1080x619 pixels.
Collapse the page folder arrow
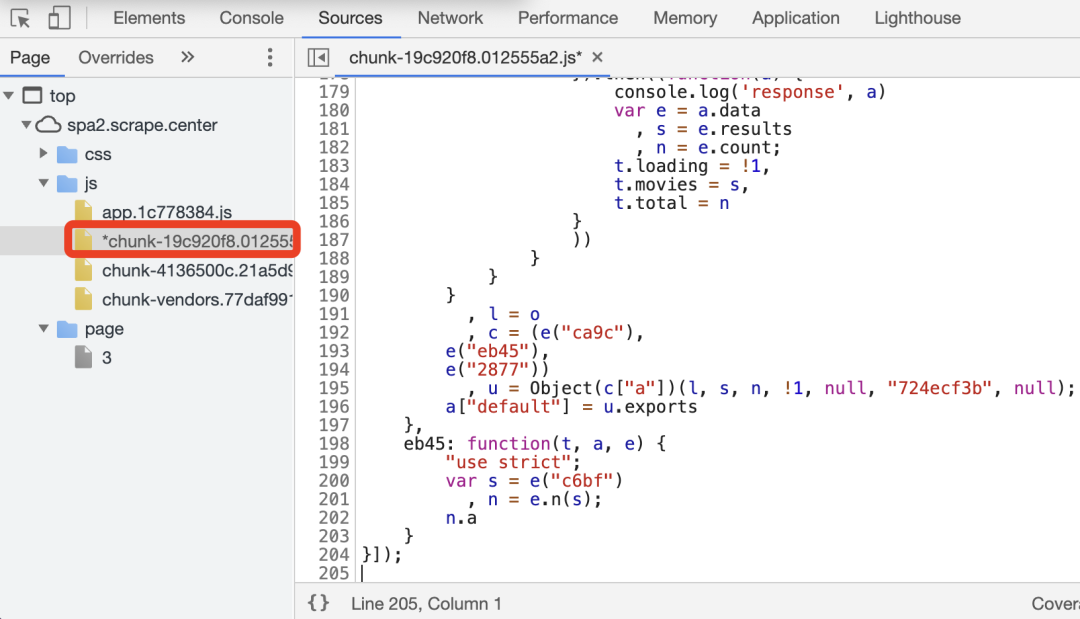click(x=43, y=328)
